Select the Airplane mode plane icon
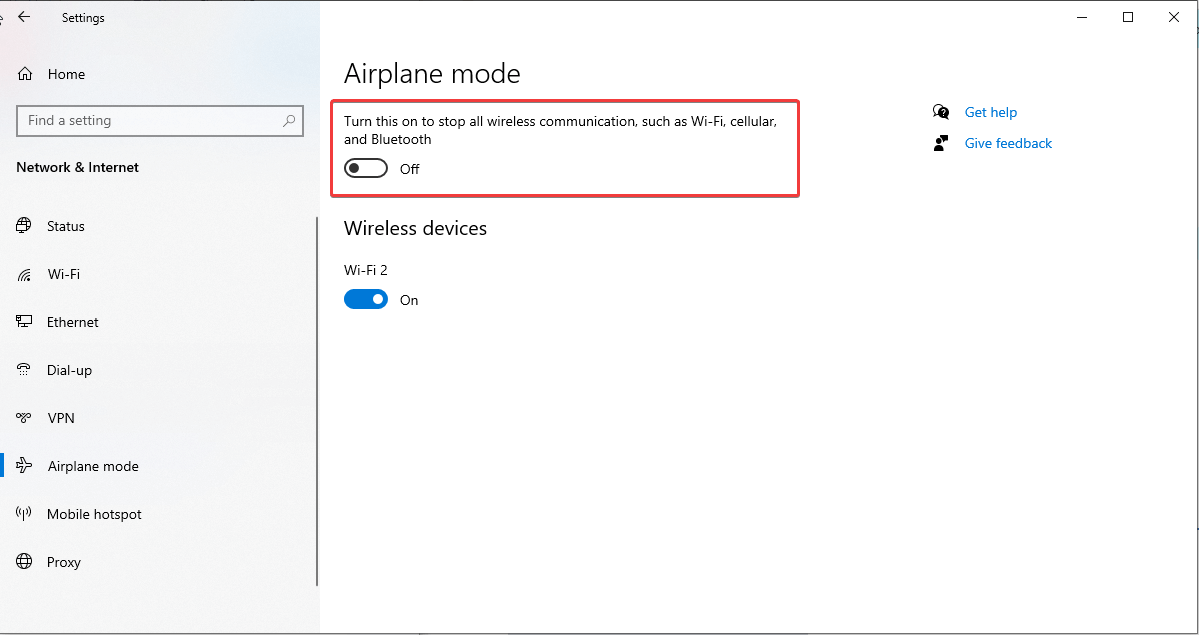The width and height of the screenshot is (1199, 635). 23,466
